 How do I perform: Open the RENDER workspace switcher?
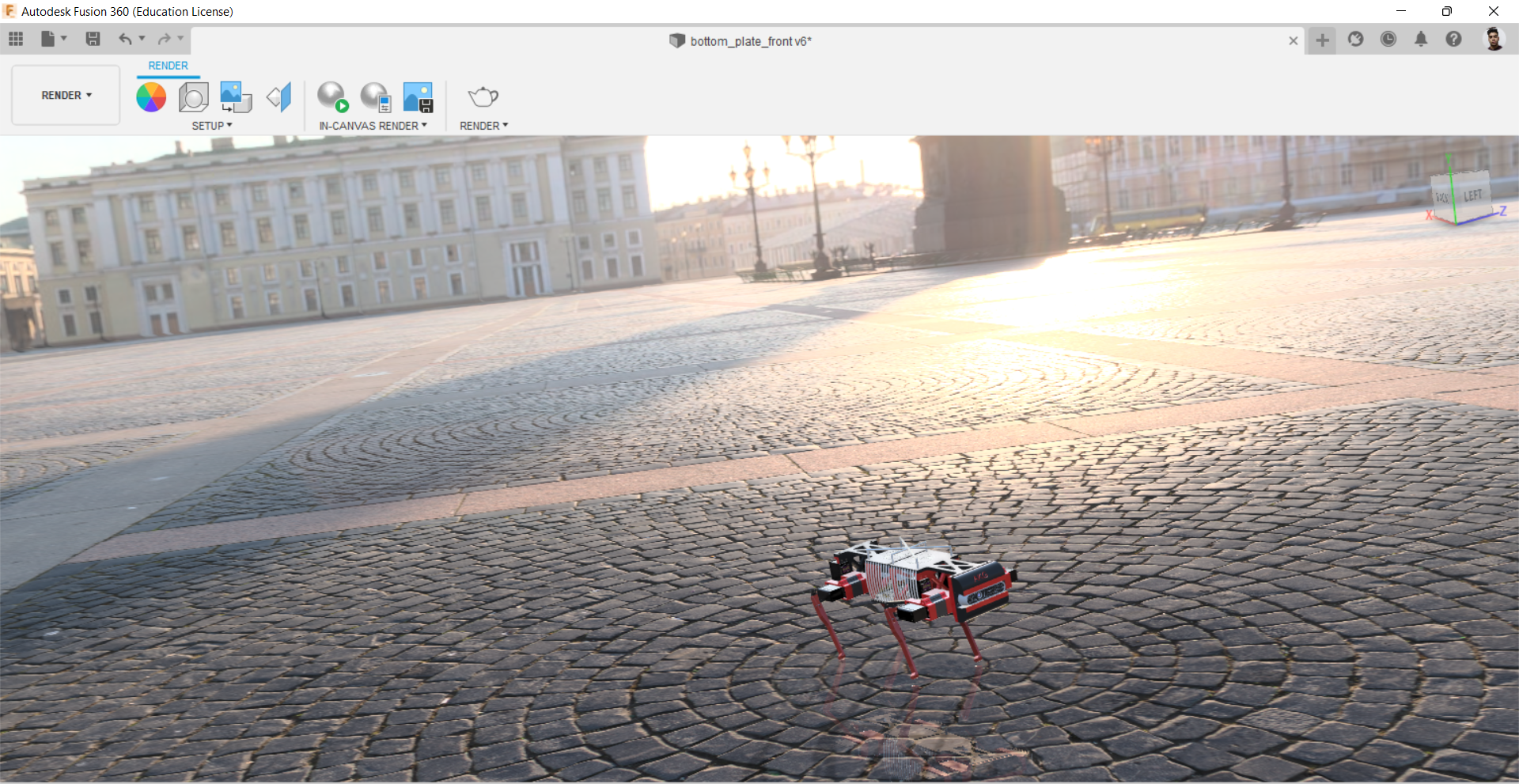tap(66, 95)
